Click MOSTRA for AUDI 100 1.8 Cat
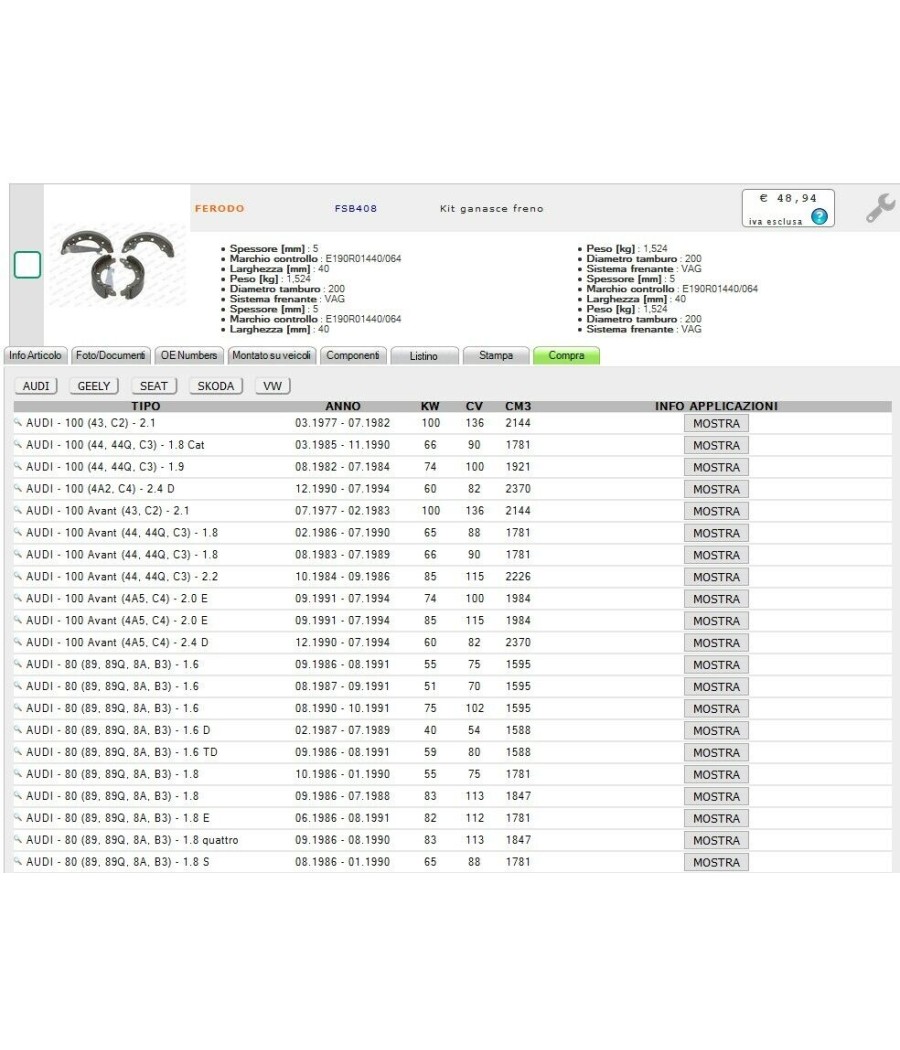Image resolution: width=900 pixels, height=1050 pixels. pos(717,445)
